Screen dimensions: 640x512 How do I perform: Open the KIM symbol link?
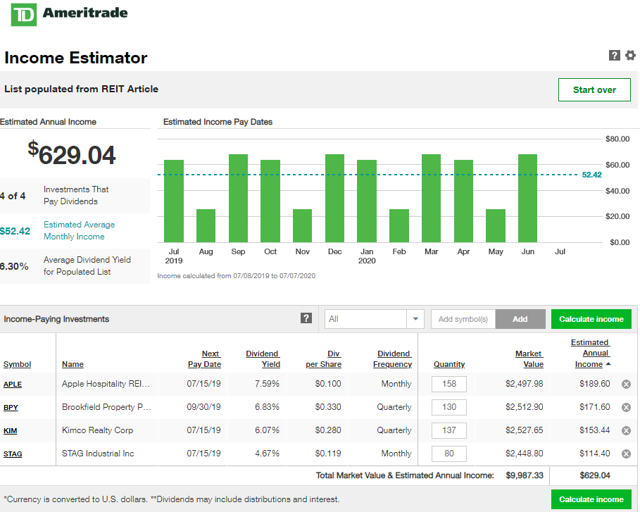click(10, 431)
